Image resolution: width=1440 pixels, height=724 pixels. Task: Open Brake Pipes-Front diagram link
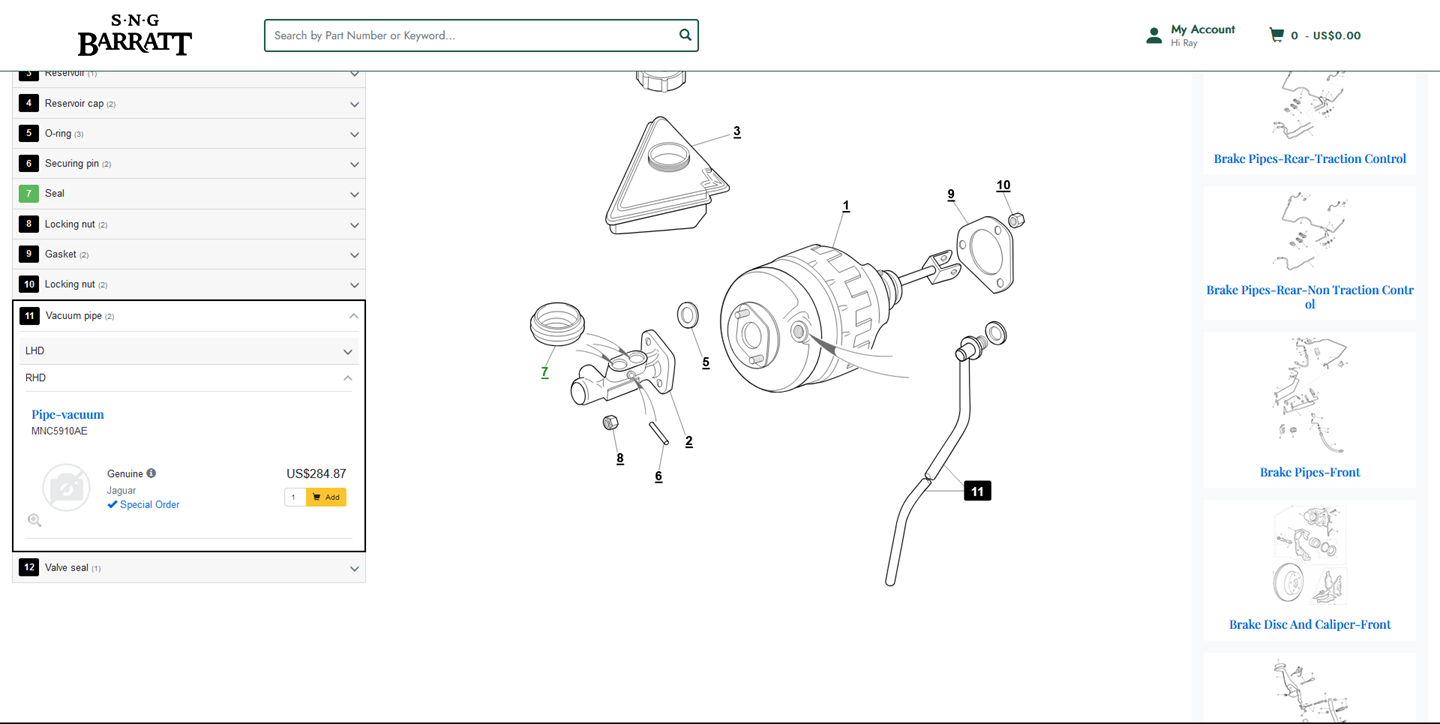tap(1309, 472)
